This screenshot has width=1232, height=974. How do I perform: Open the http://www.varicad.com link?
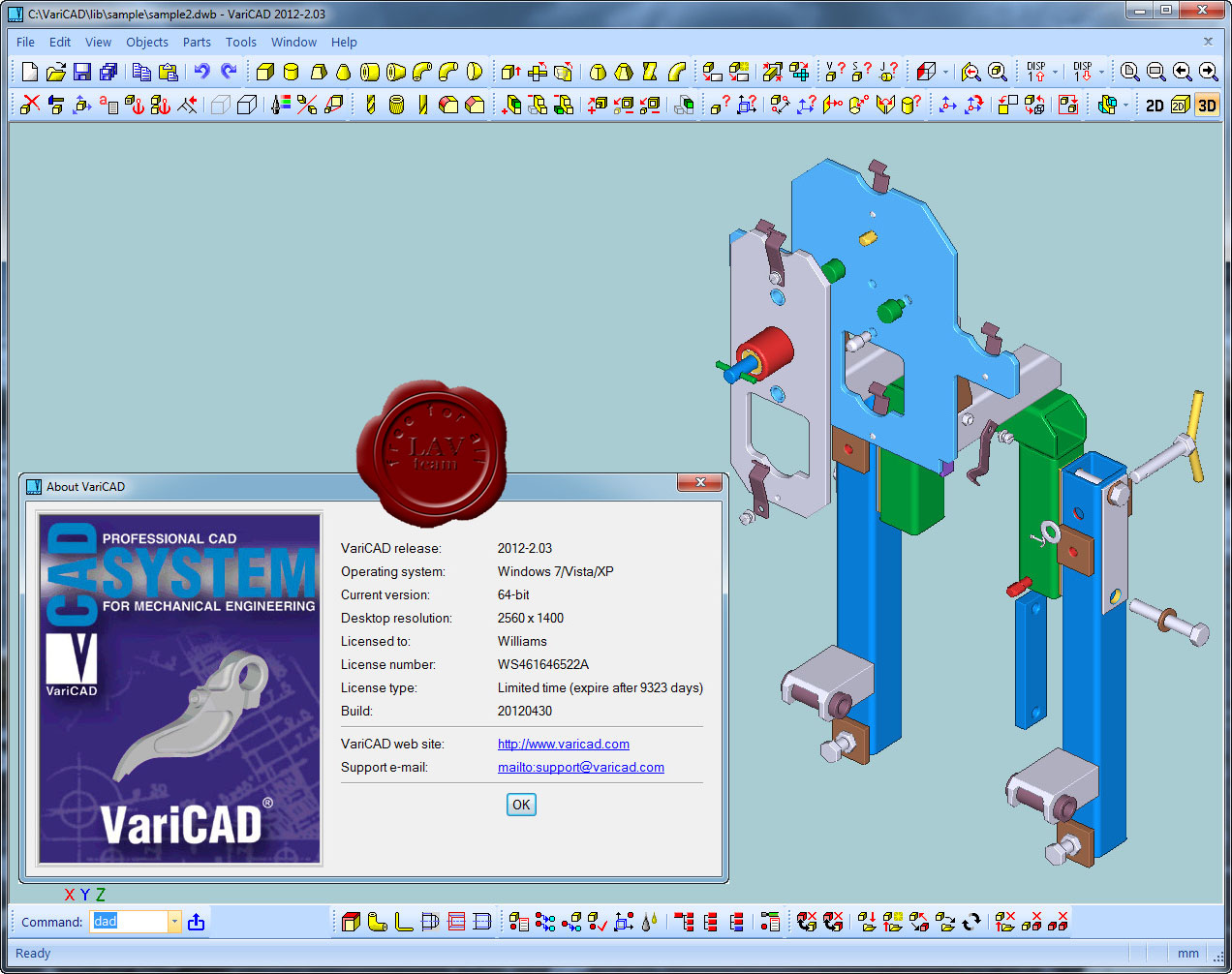click(x=564, y=744)
